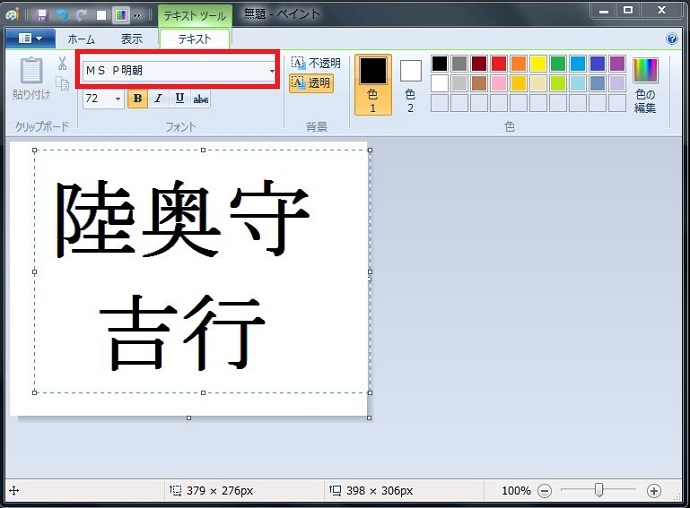Pick the white color swatch in second row
The image size is (690, 508).
[439, 83]
